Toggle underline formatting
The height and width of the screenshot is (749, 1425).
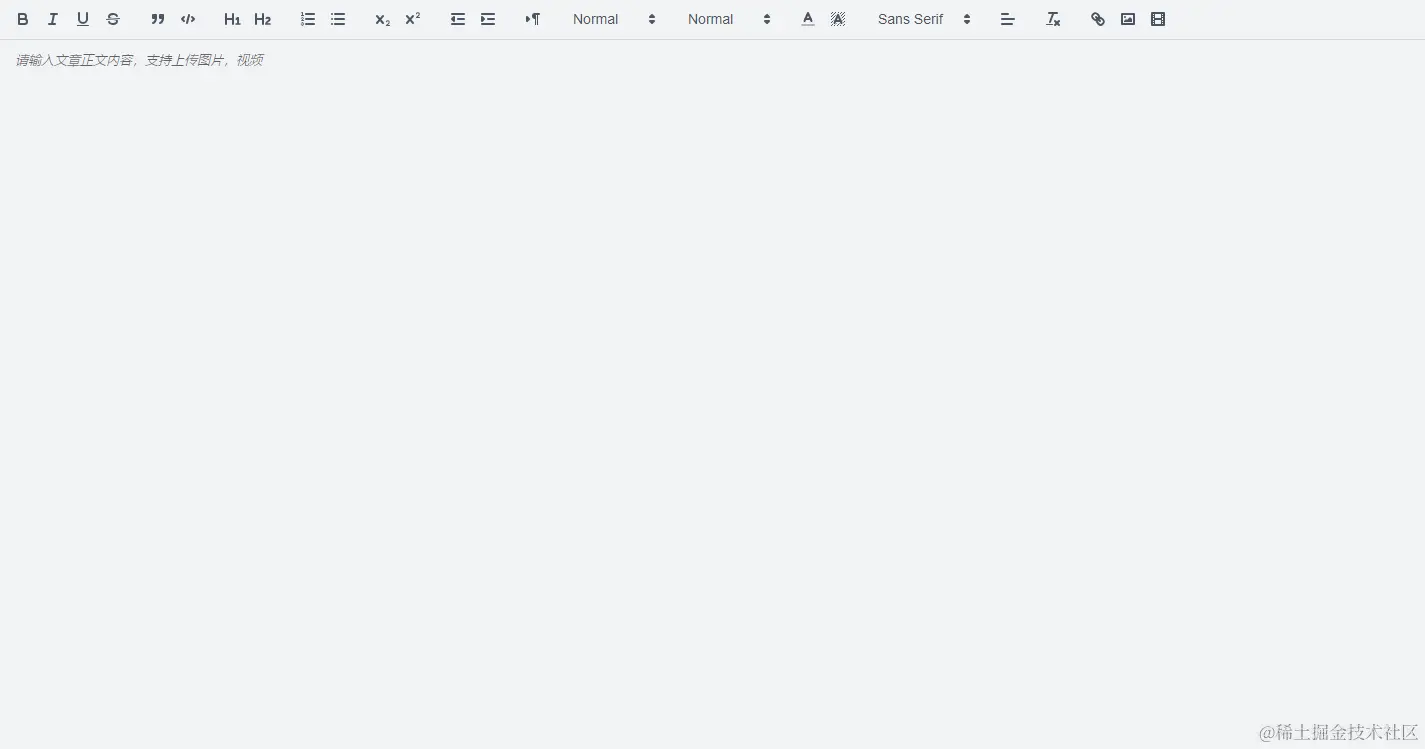[83, 19]
